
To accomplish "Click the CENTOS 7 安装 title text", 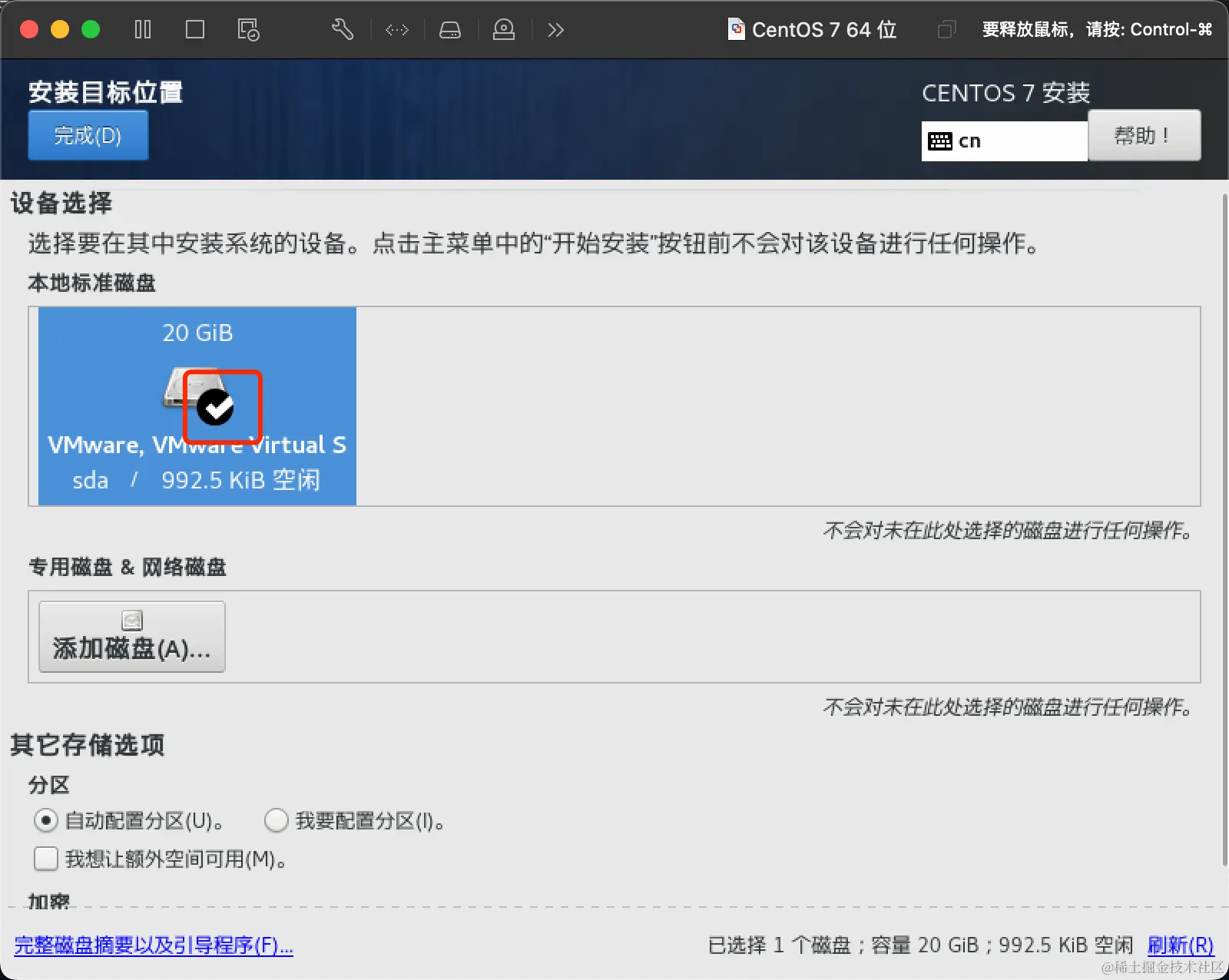I will pyautogui.click(x=1005, y=93).
